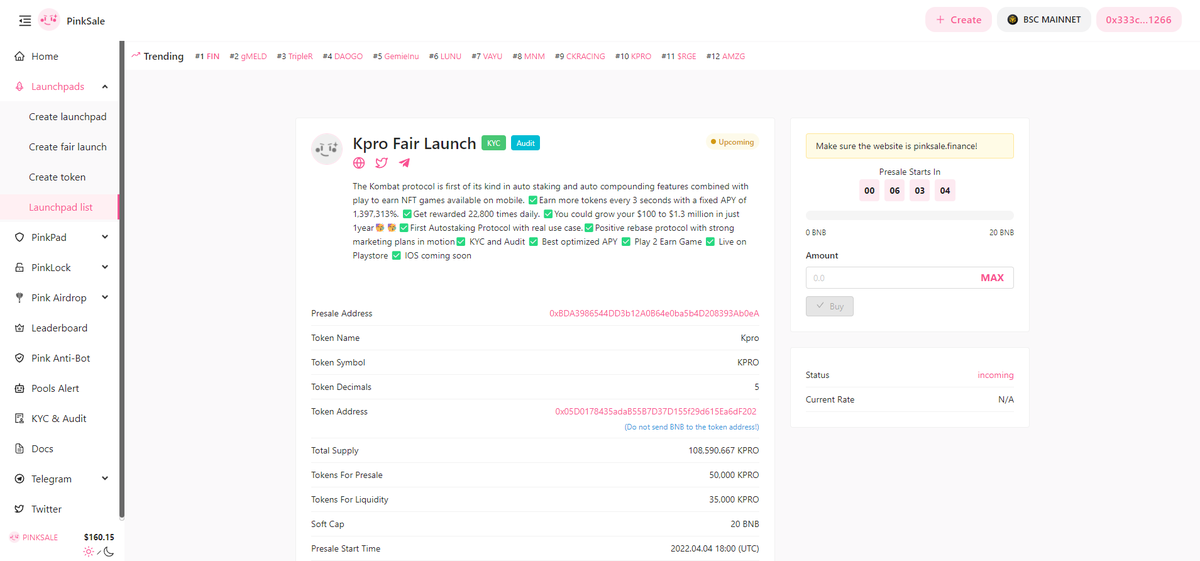Open the Kpro Telegram icon link
Screen dimensions: 1200x561
404,163
